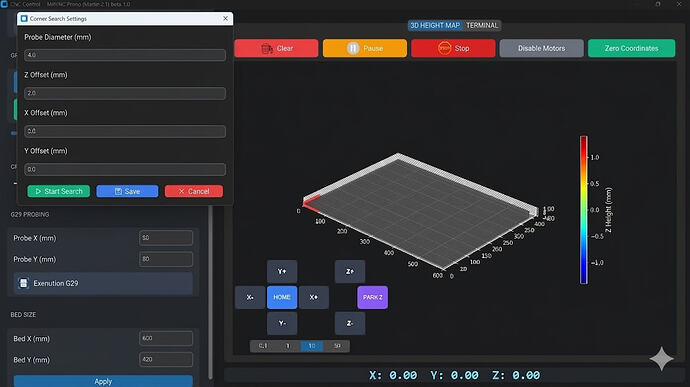The height and width of the screenshot is (387, 690).
Task: Start the corner search
Action: pos(59,191)
